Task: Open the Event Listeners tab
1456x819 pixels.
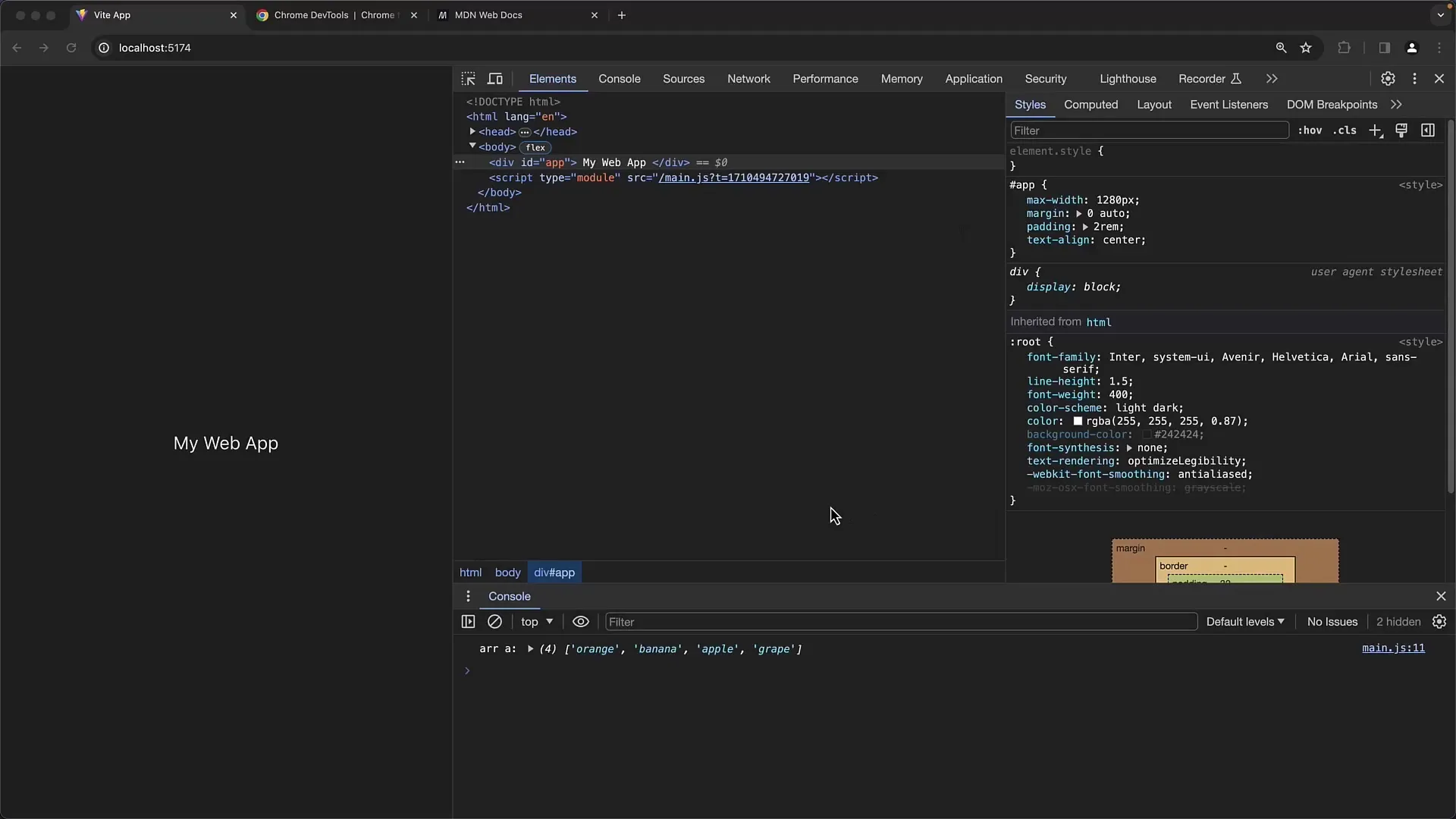Action: coord(1228,105)
